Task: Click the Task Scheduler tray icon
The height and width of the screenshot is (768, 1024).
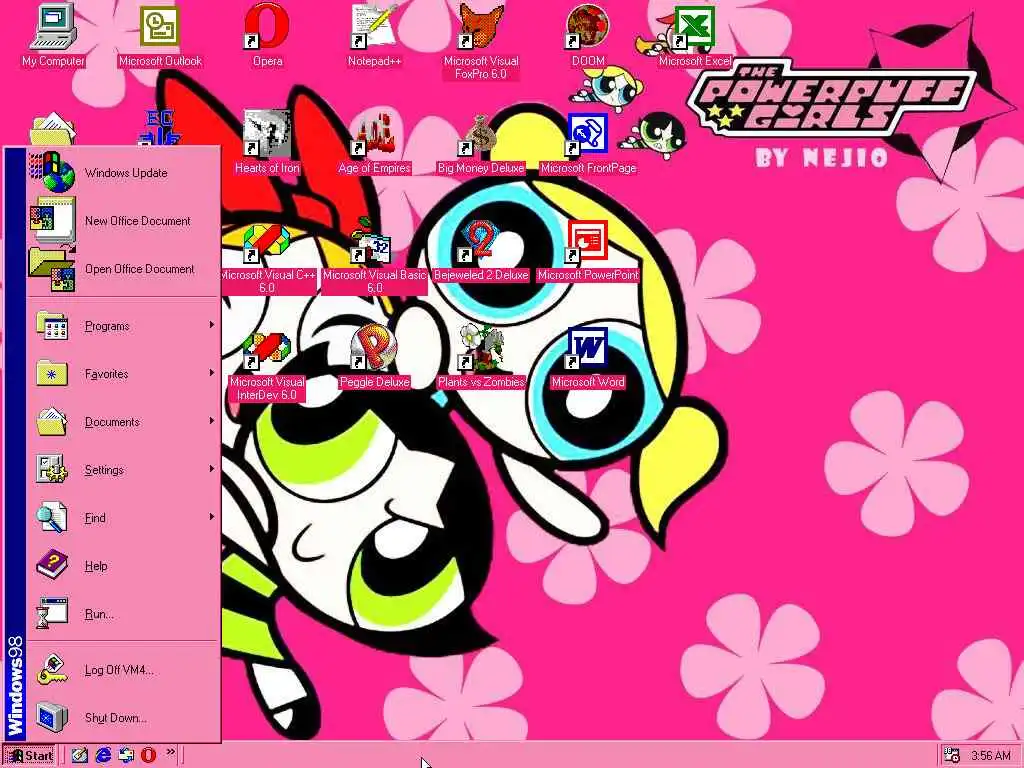Action: point(952,756)
